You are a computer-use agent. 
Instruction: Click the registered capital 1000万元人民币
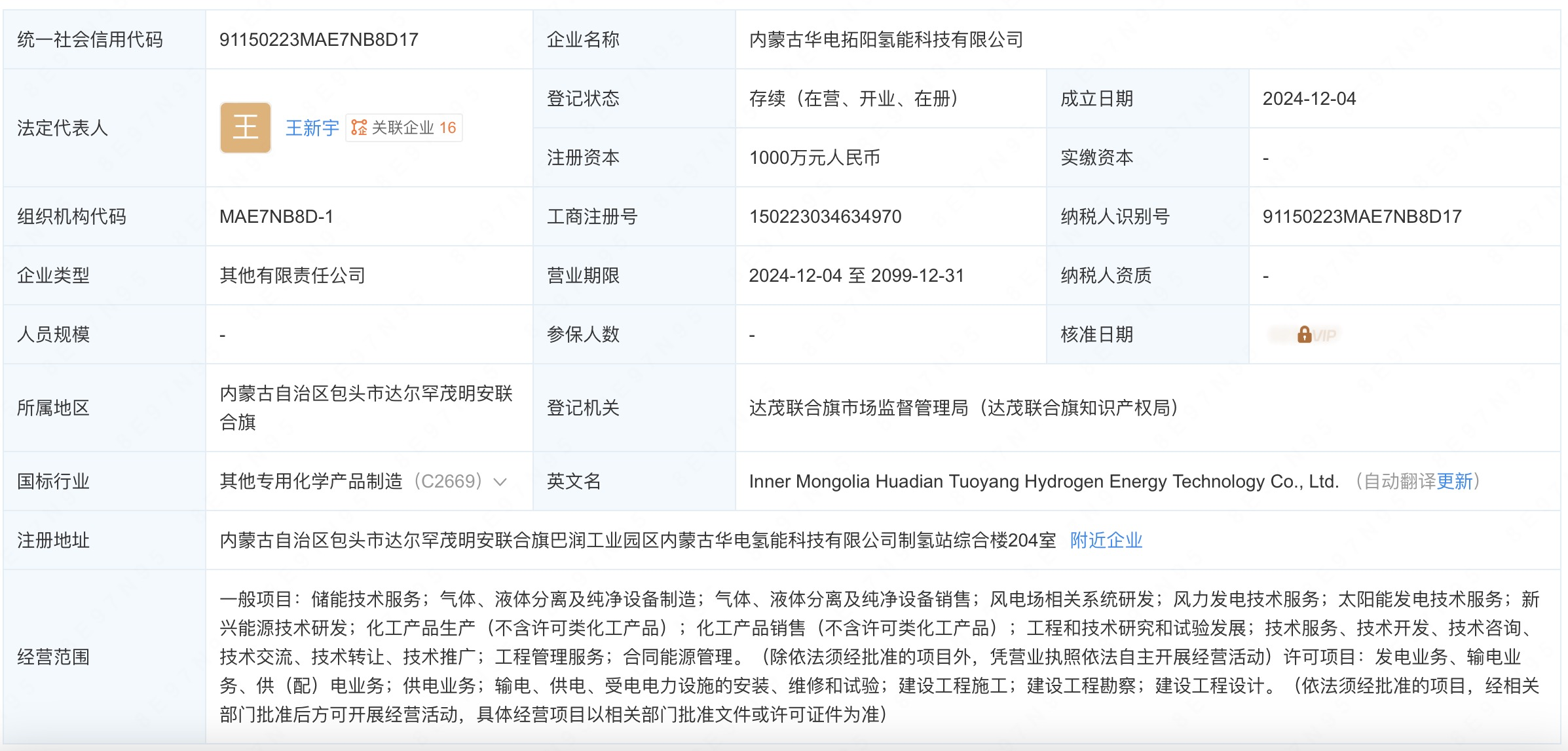[814, 158]
